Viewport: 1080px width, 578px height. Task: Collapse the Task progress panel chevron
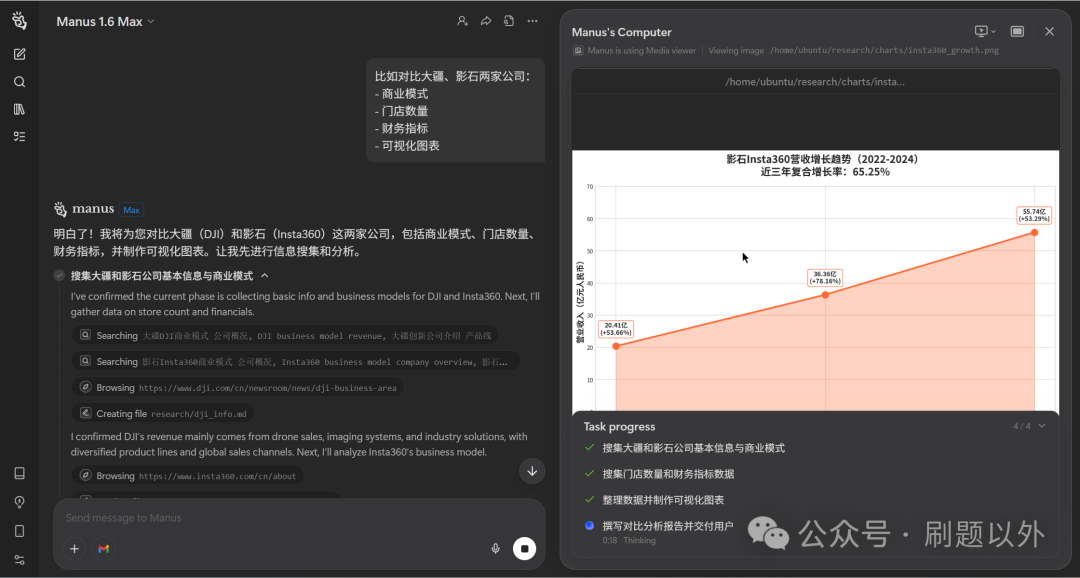click(1042, 426)
